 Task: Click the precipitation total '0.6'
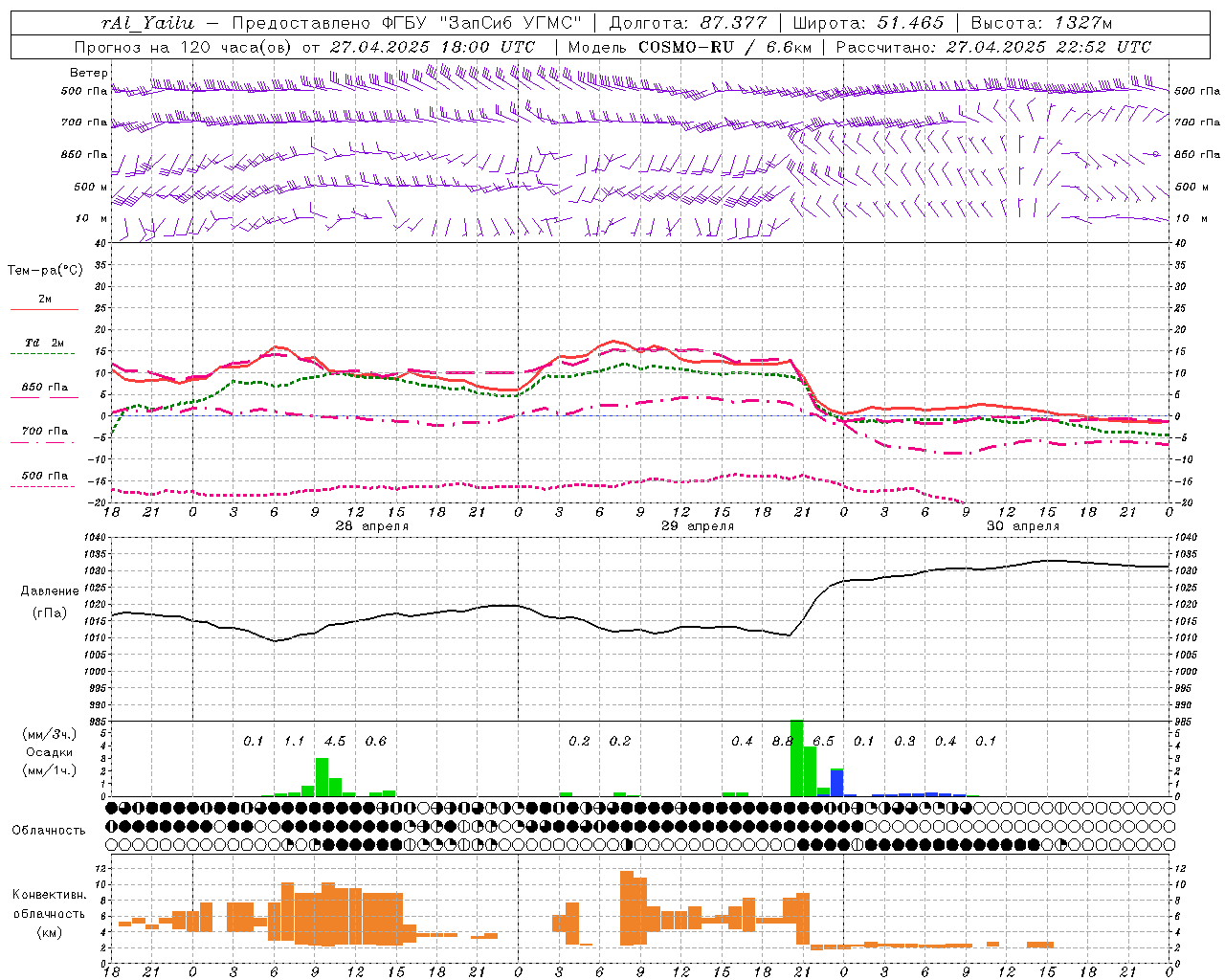(376, 742)
